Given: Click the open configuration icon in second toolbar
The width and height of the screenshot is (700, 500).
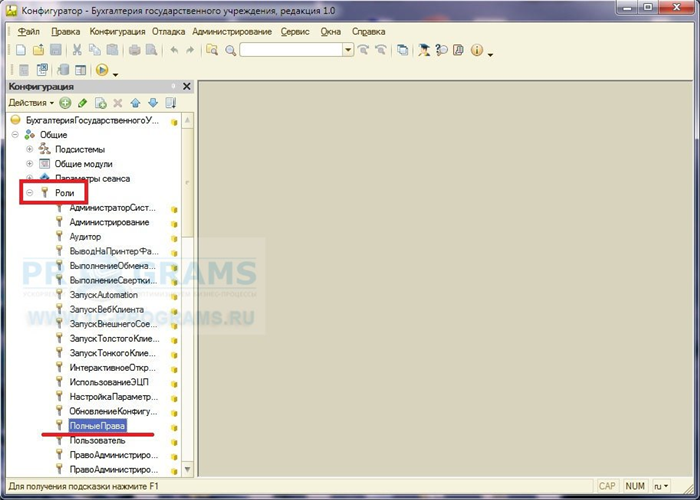Looking at the screenshot, I should (24, 70).
